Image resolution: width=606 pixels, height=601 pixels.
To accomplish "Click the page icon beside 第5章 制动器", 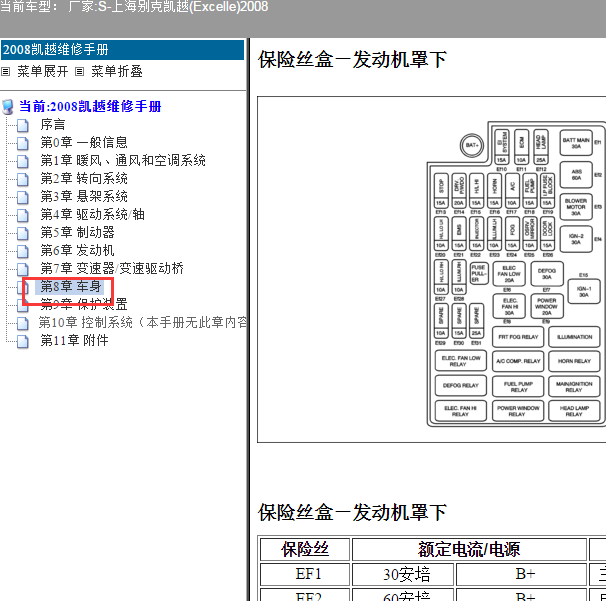I will (x=22, y=233).
